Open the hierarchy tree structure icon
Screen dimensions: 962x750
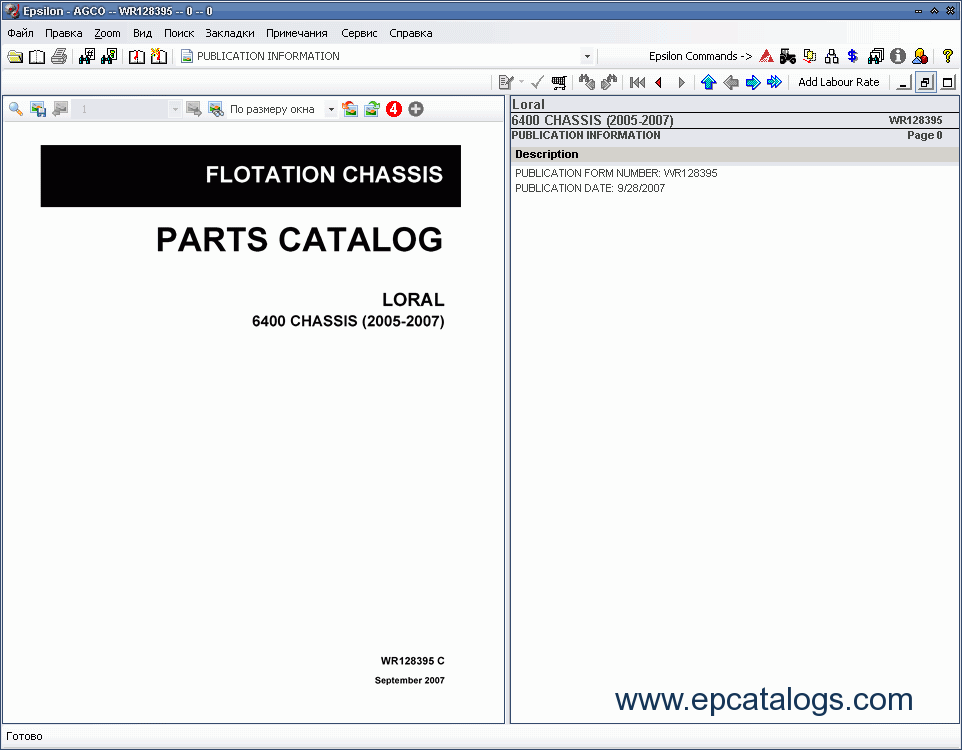click(x=832, y=56)
